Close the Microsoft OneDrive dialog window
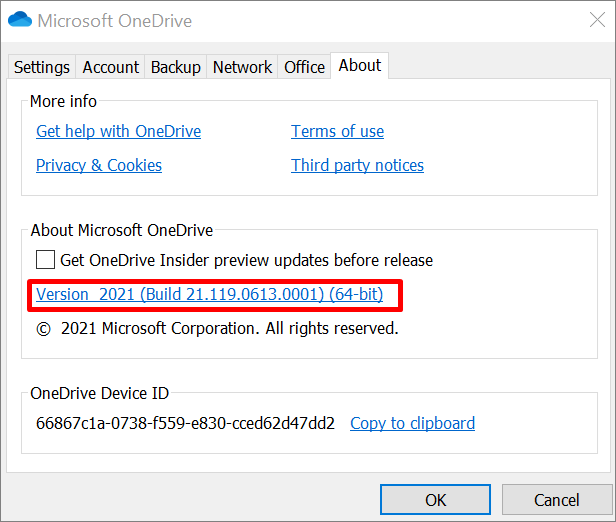616x522 pixels. 588,20
